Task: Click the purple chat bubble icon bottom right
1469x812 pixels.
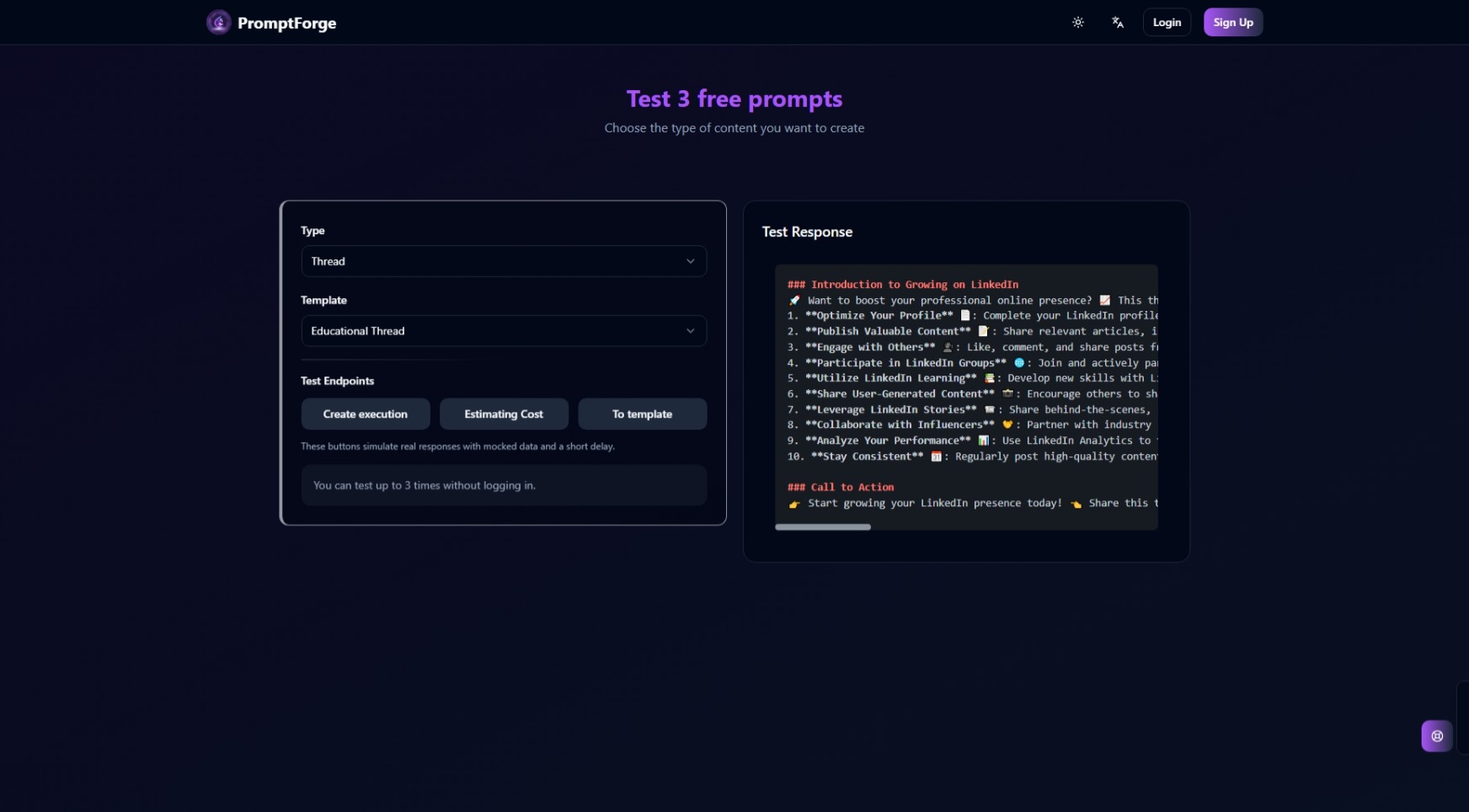Action: (1436, 735)
